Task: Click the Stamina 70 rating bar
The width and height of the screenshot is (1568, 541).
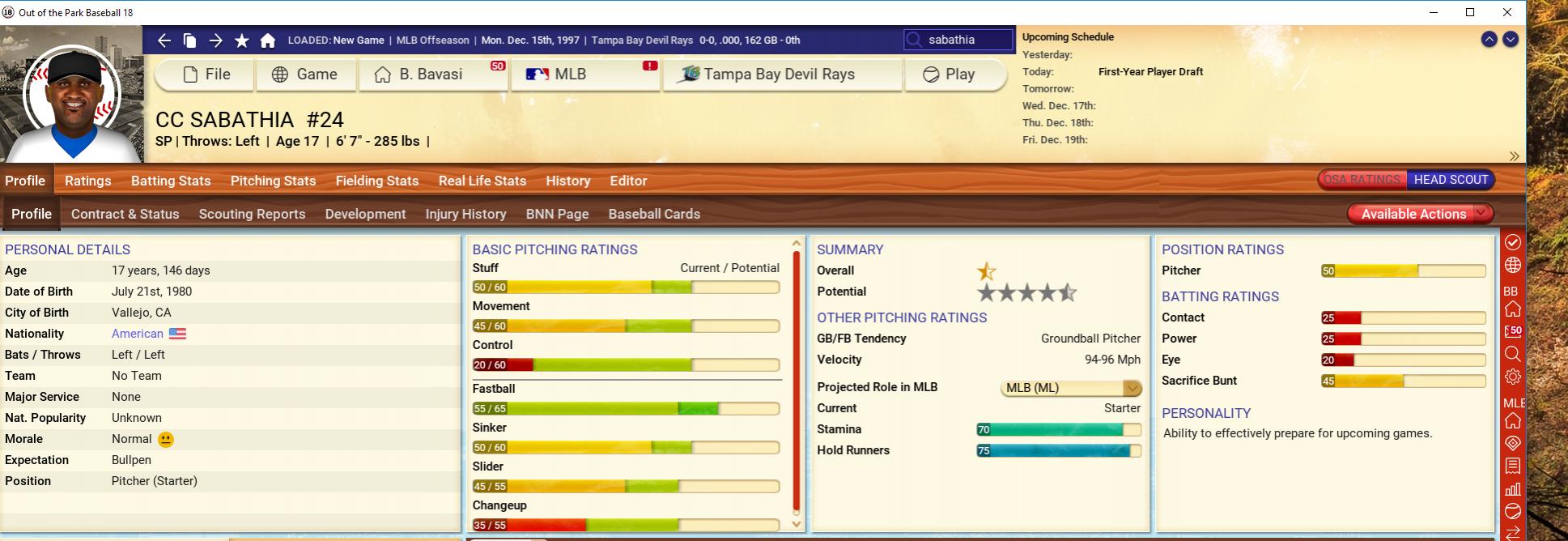Action: coord(1059,430)
